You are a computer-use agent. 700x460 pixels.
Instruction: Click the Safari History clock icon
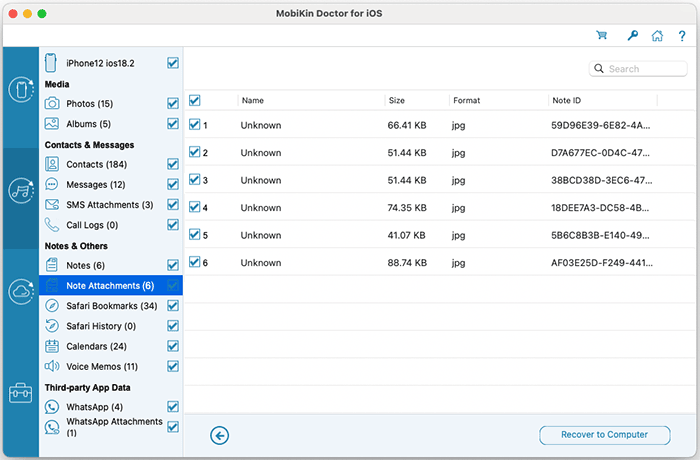[52, 326]
